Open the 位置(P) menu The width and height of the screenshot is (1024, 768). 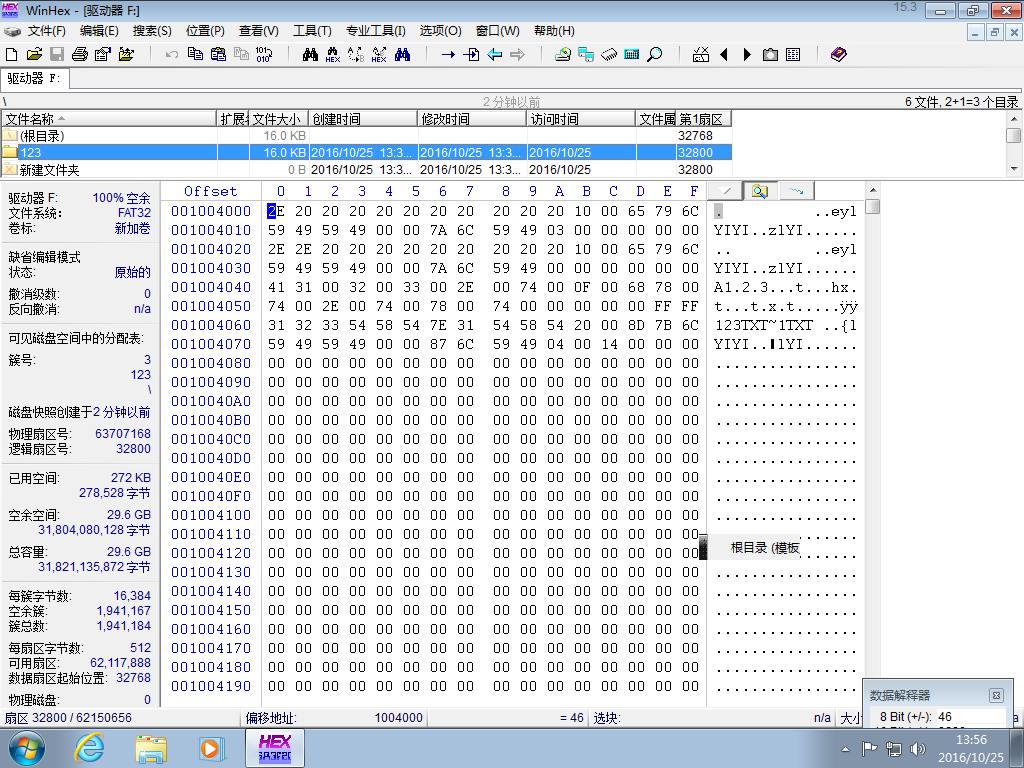[205, 31]
